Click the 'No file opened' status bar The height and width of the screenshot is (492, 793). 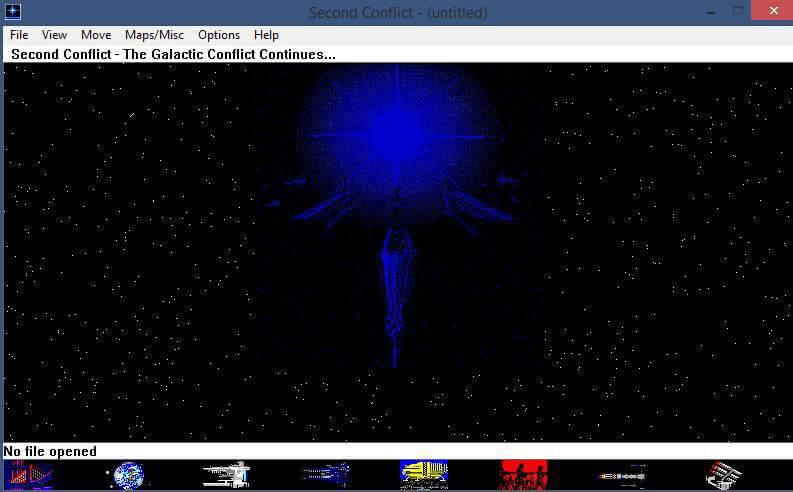51,451
